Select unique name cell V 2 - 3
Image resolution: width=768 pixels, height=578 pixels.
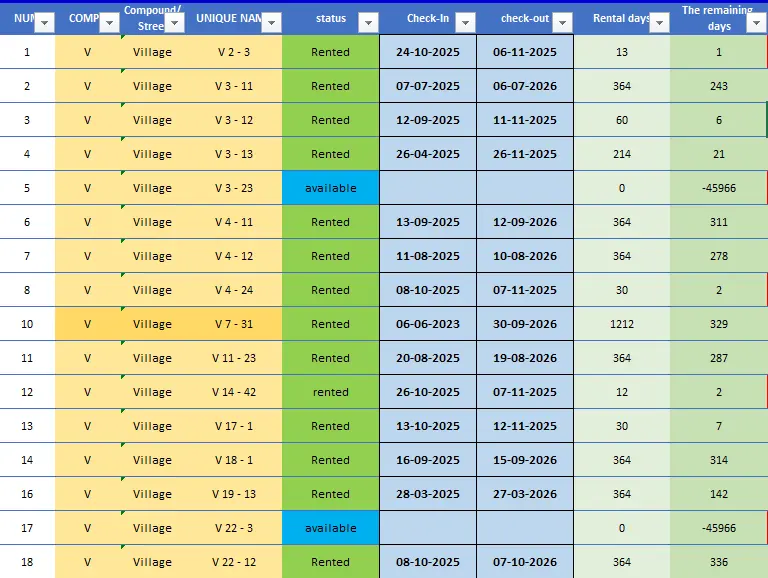234,52
